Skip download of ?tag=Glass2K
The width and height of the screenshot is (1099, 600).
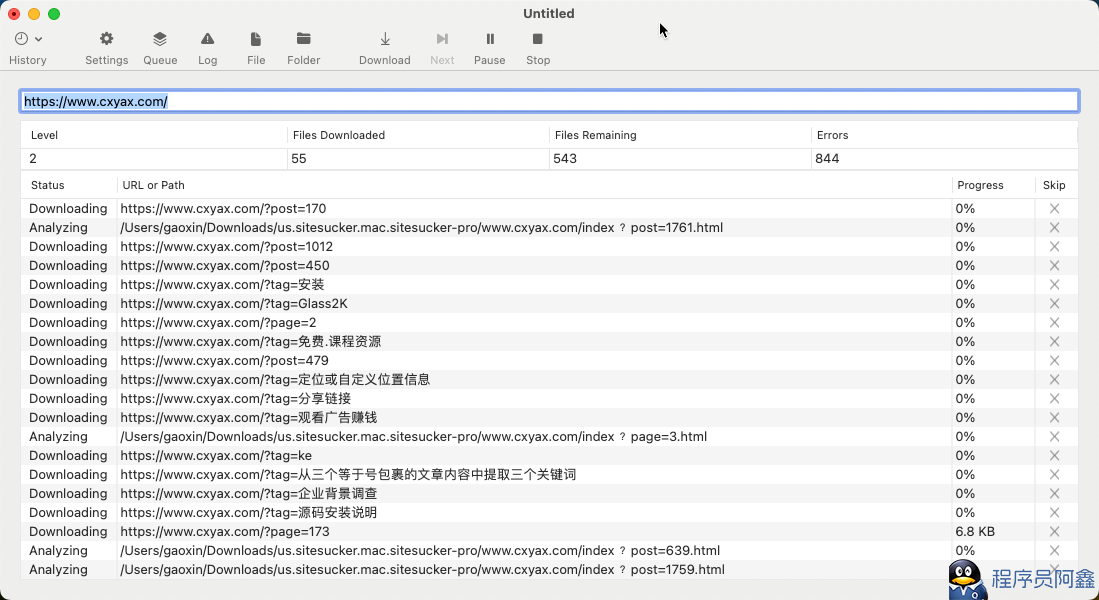tap(1053, 304)
